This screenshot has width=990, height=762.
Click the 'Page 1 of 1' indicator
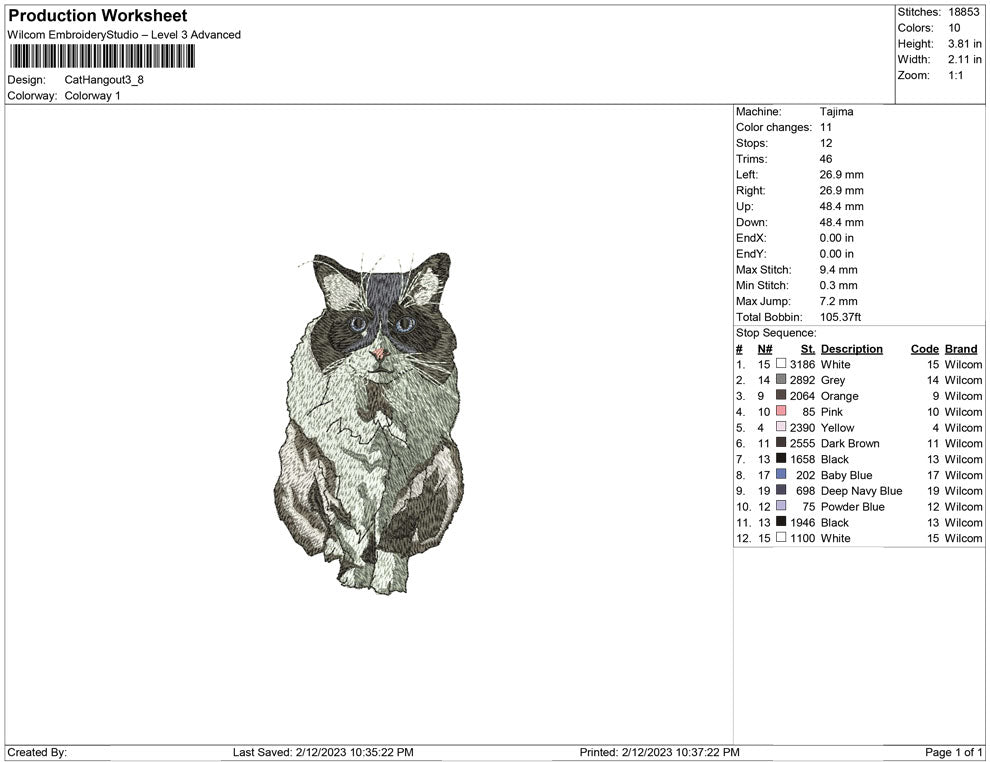(953, 752)
